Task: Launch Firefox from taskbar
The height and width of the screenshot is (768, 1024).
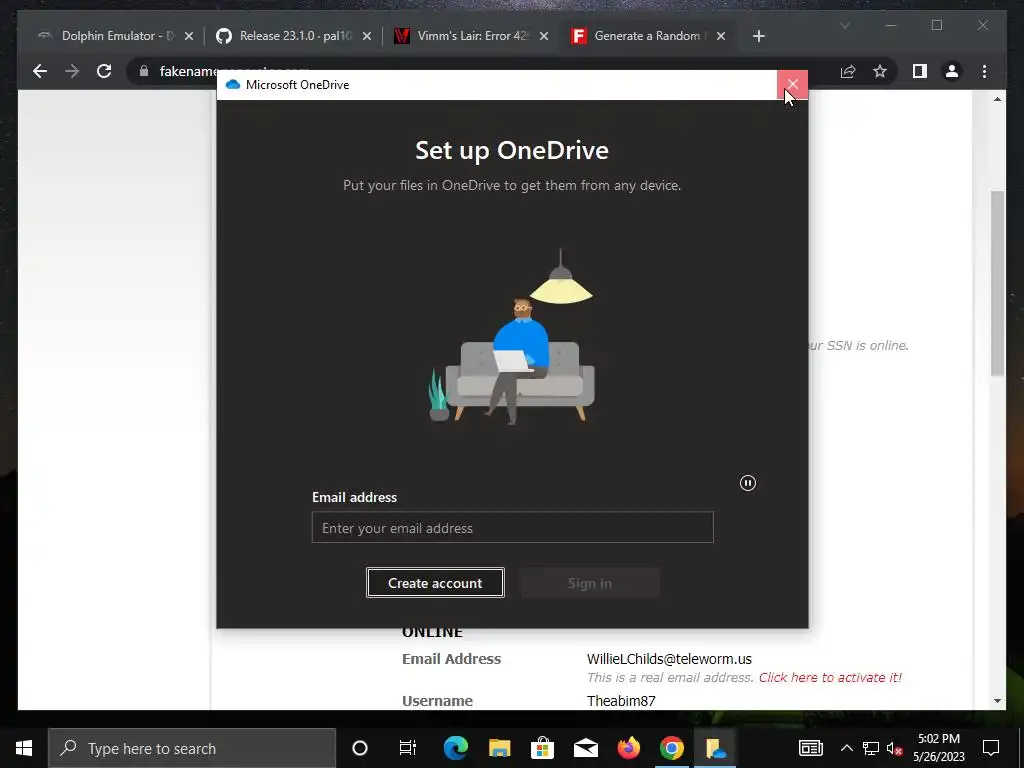Action: [629, 748]
